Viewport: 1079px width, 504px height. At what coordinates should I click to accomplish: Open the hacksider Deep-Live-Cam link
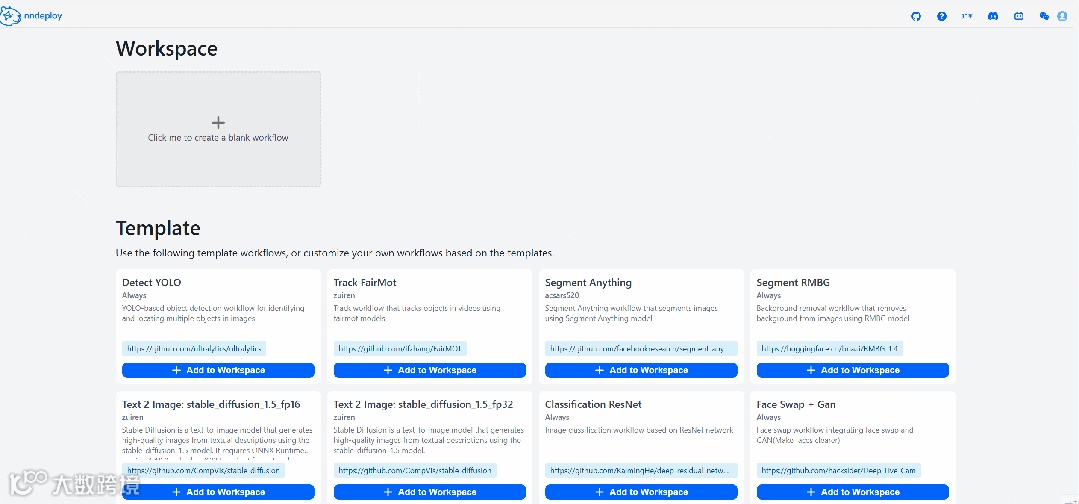(x=838, y=471)
